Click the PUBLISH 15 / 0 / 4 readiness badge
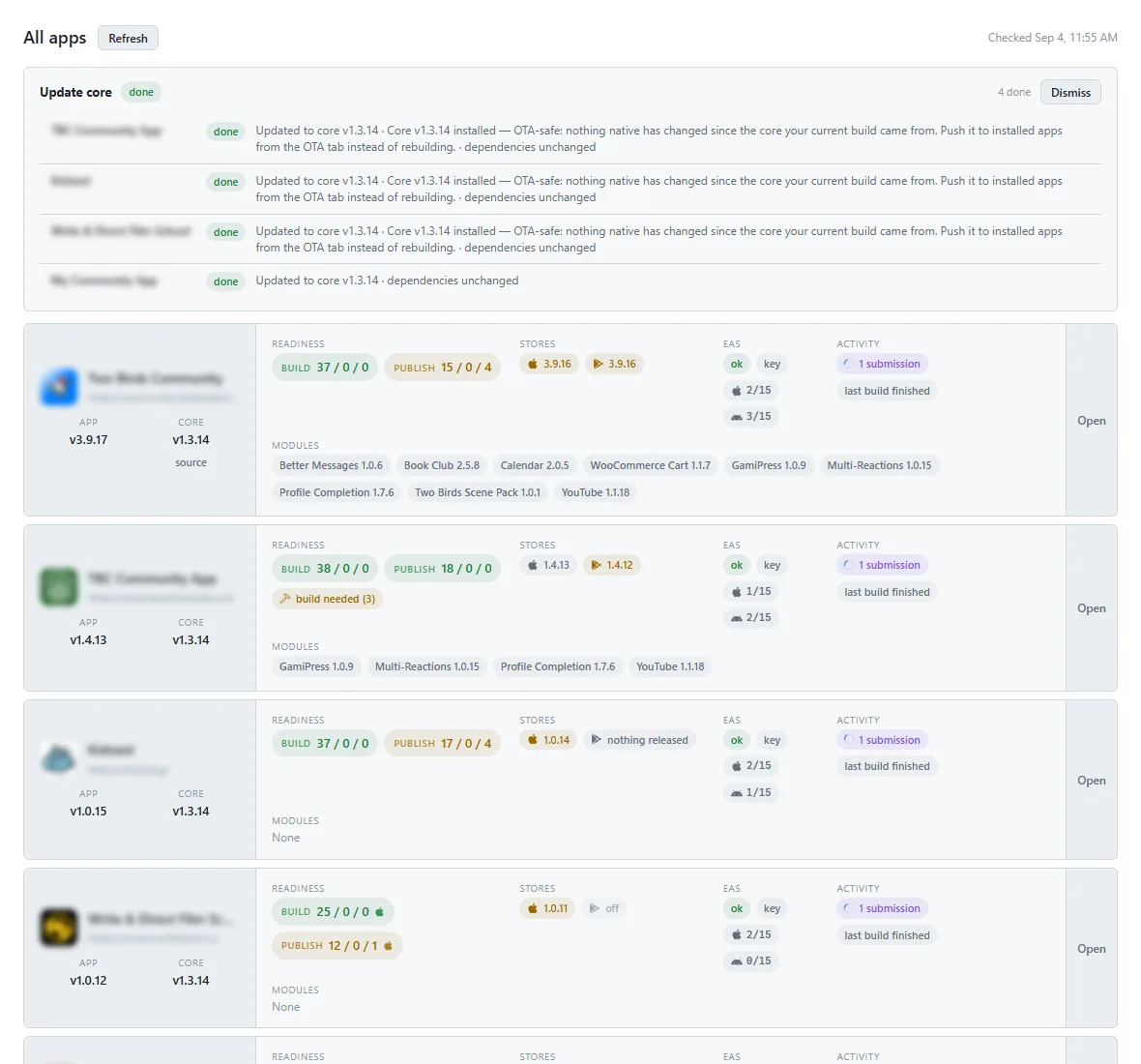1141x1064 pixels. [443, 368]
